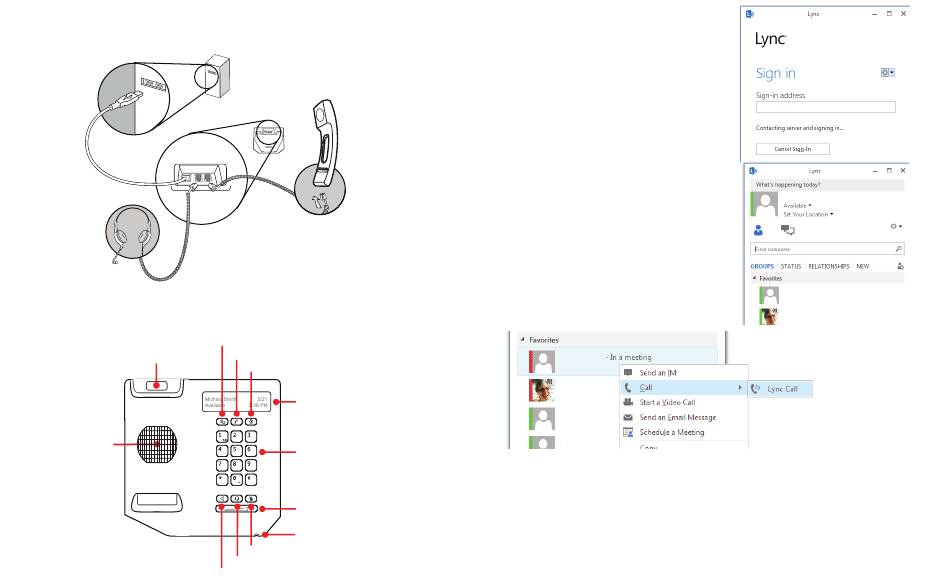
Task: Open options gear in contacts window
Action: [x=895, y=227]
